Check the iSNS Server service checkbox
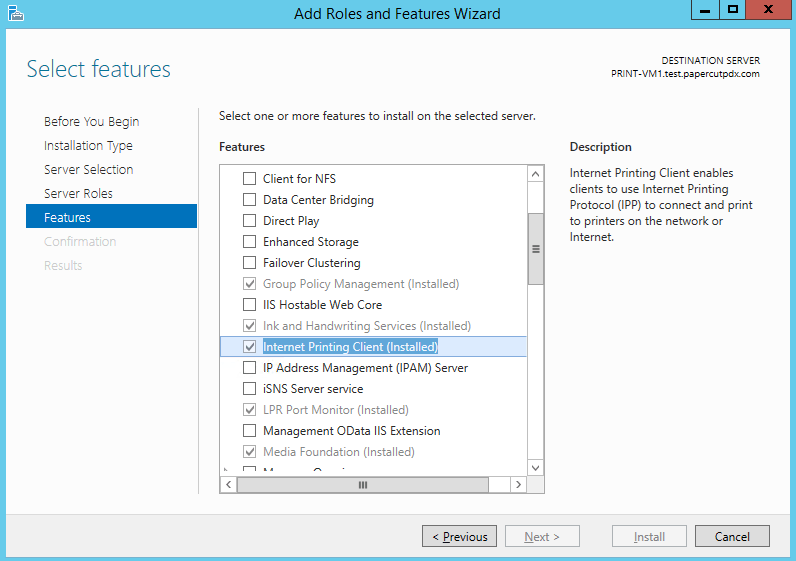The image size is (796, 561). [249, 389]
